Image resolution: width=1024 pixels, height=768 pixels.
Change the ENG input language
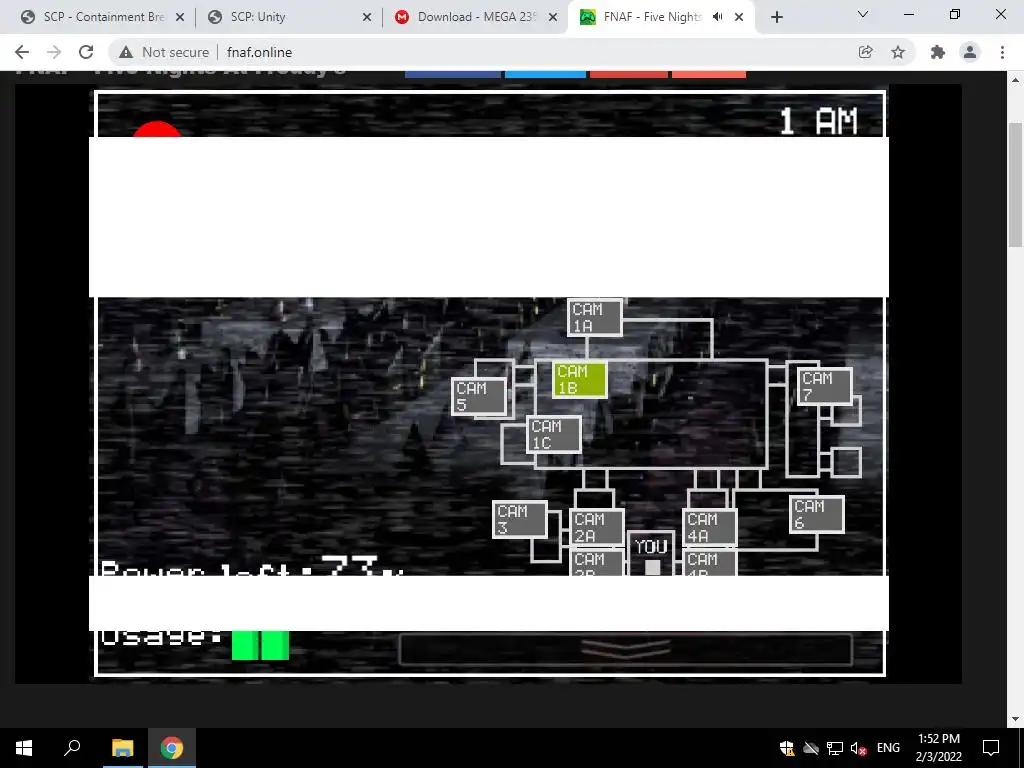[888, 748]
